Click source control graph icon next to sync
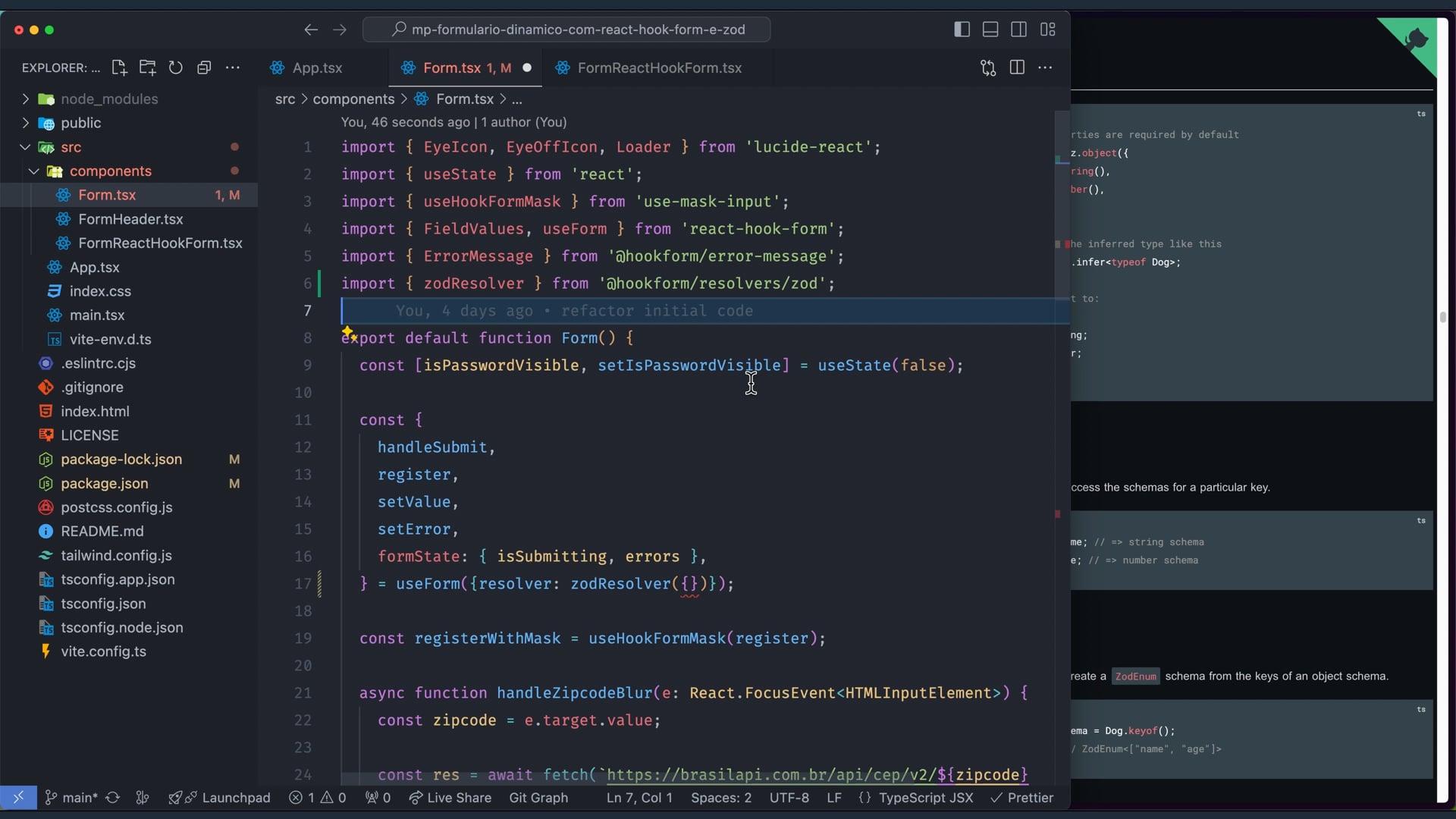This screenshot has height=819, width=1456. (x=142, y=798)
